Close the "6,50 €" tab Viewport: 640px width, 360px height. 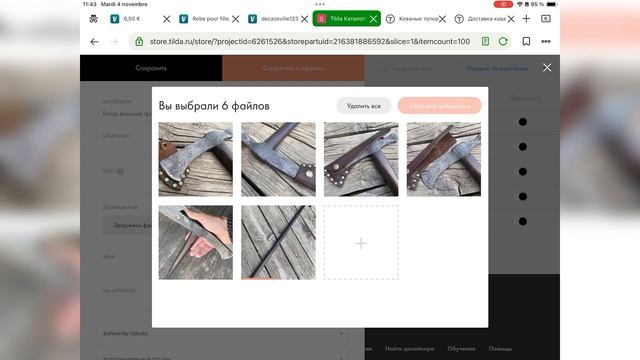coord(167,19)
